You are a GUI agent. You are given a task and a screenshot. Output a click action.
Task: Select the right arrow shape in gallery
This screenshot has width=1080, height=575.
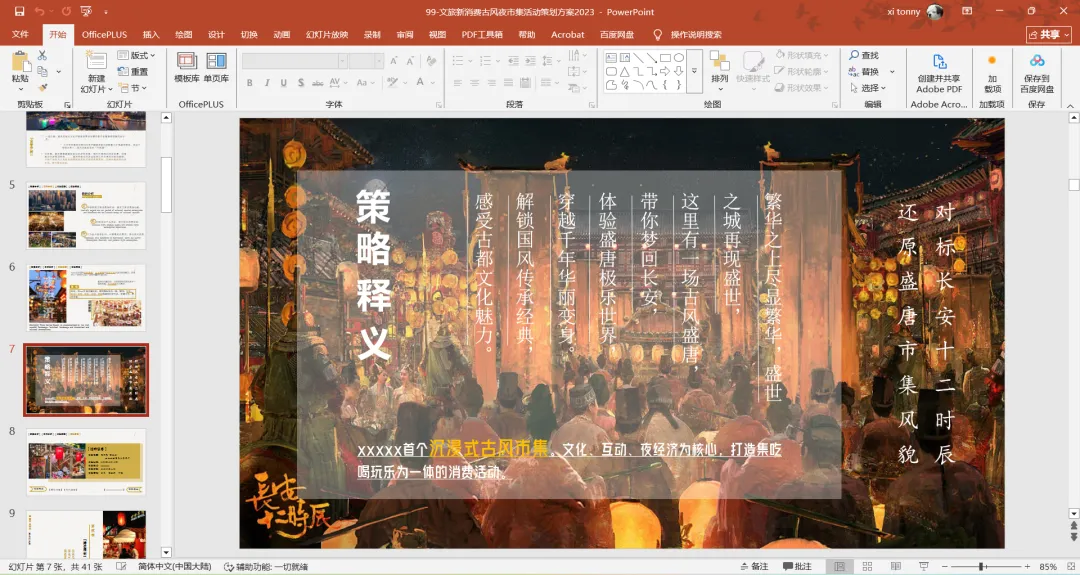pyautogui.click(x=665, y=72)
